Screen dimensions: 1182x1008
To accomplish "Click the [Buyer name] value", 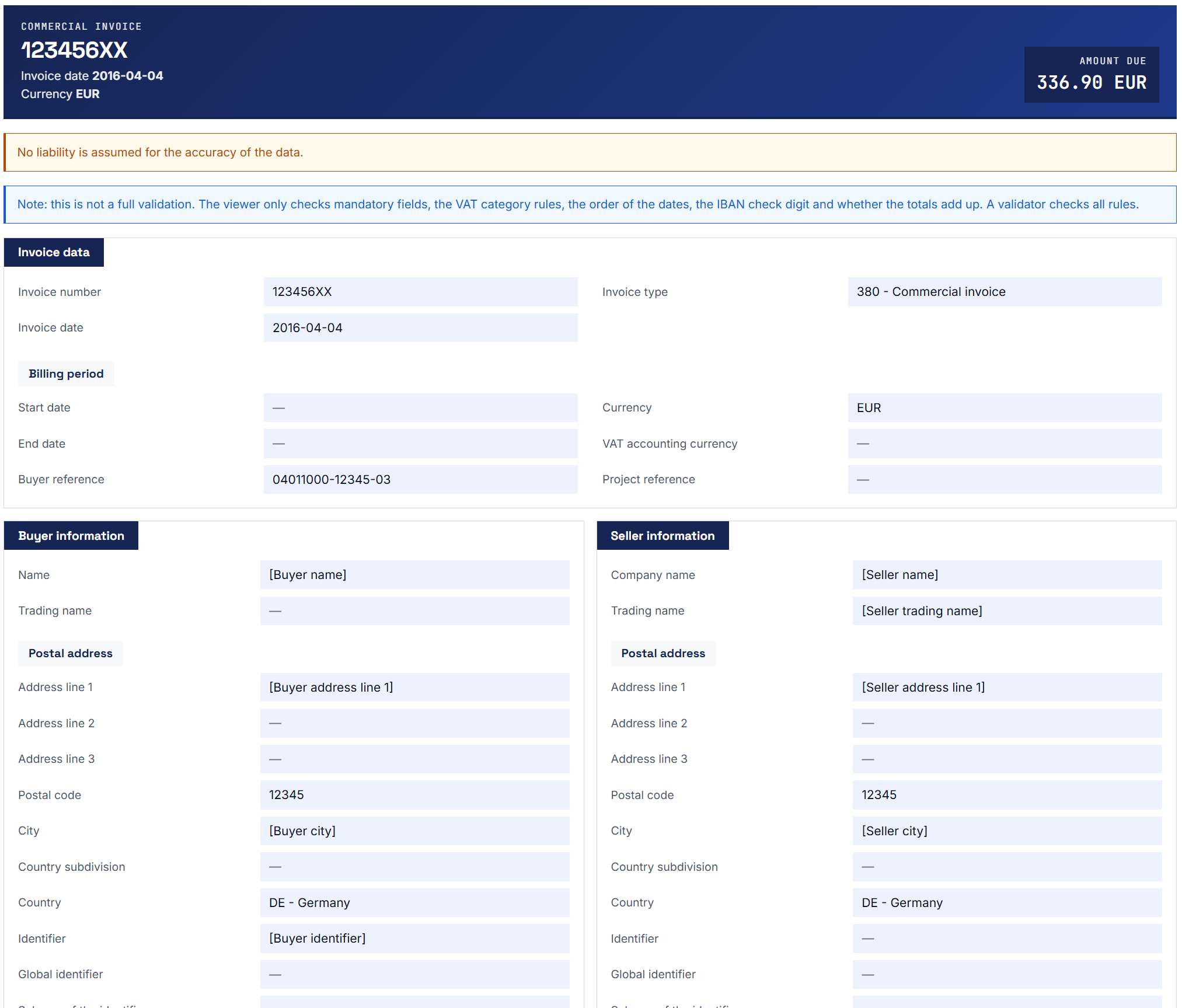I will (x=414, y=575).
